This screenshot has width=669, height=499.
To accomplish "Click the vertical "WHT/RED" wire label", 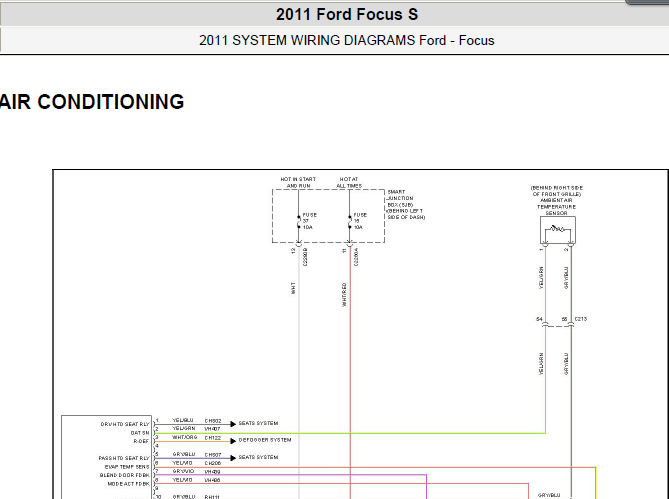I will point(344,295).
